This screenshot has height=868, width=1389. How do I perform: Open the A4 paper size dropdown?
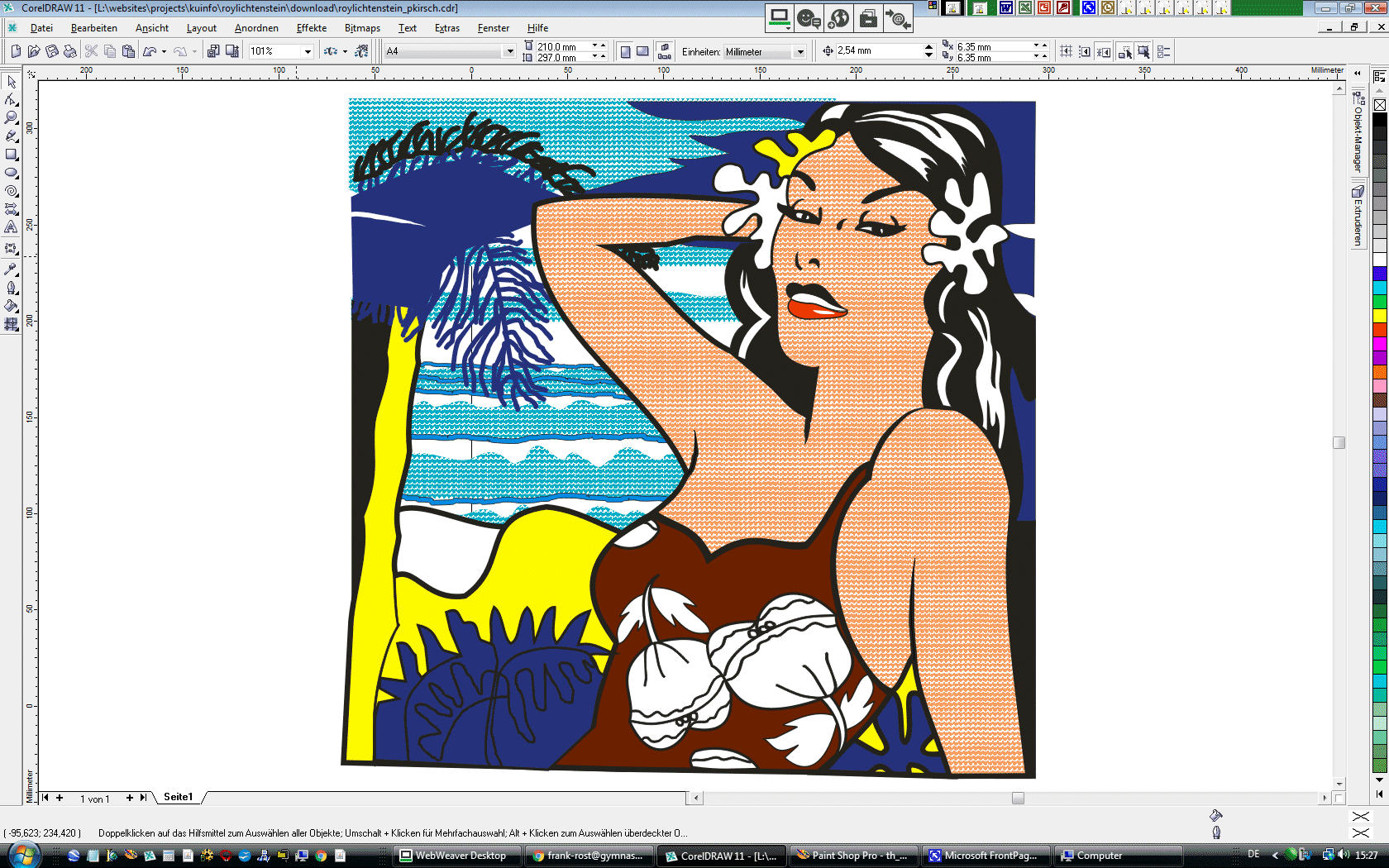pos(509,51)
